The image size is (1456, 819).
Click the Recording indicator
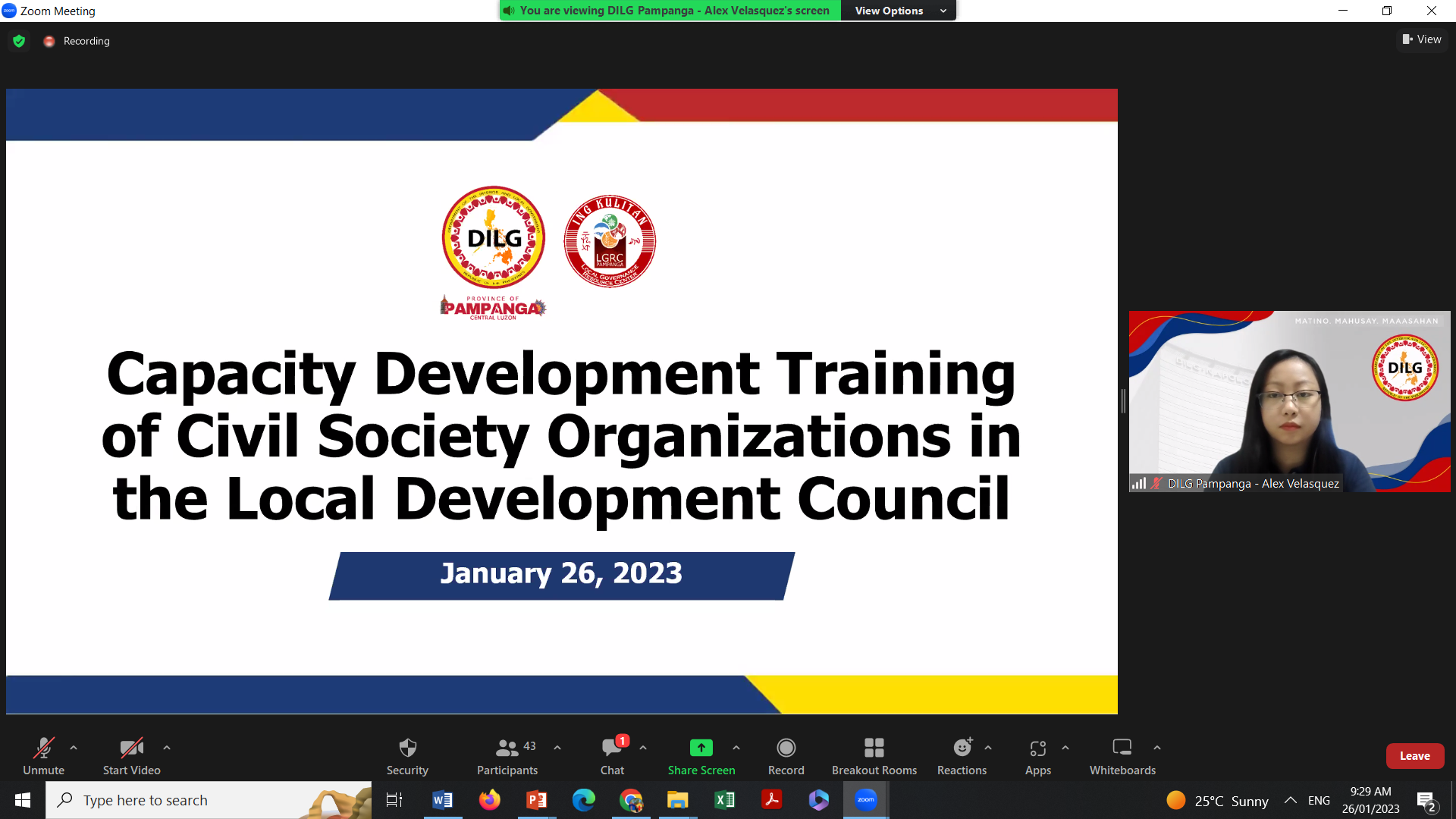(x=77, y=41)
